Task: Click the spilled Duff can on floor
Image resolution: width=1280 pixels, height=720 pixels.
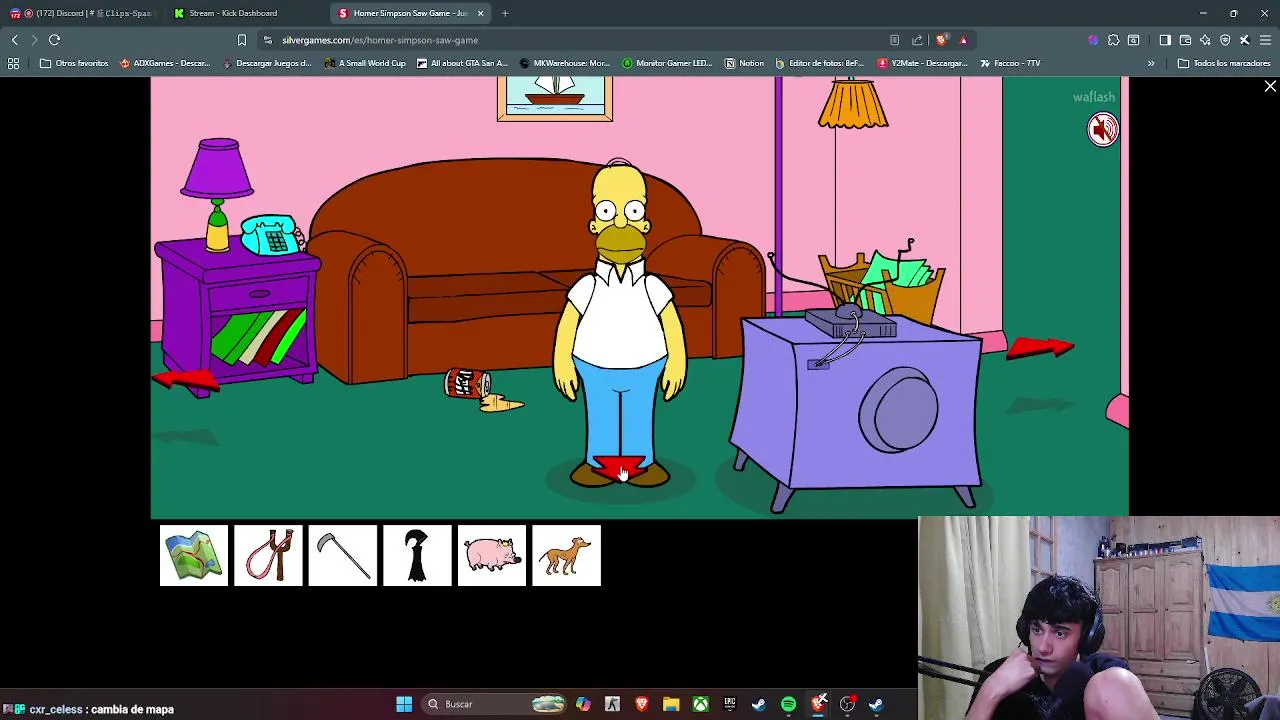Action: coord(468,384)
